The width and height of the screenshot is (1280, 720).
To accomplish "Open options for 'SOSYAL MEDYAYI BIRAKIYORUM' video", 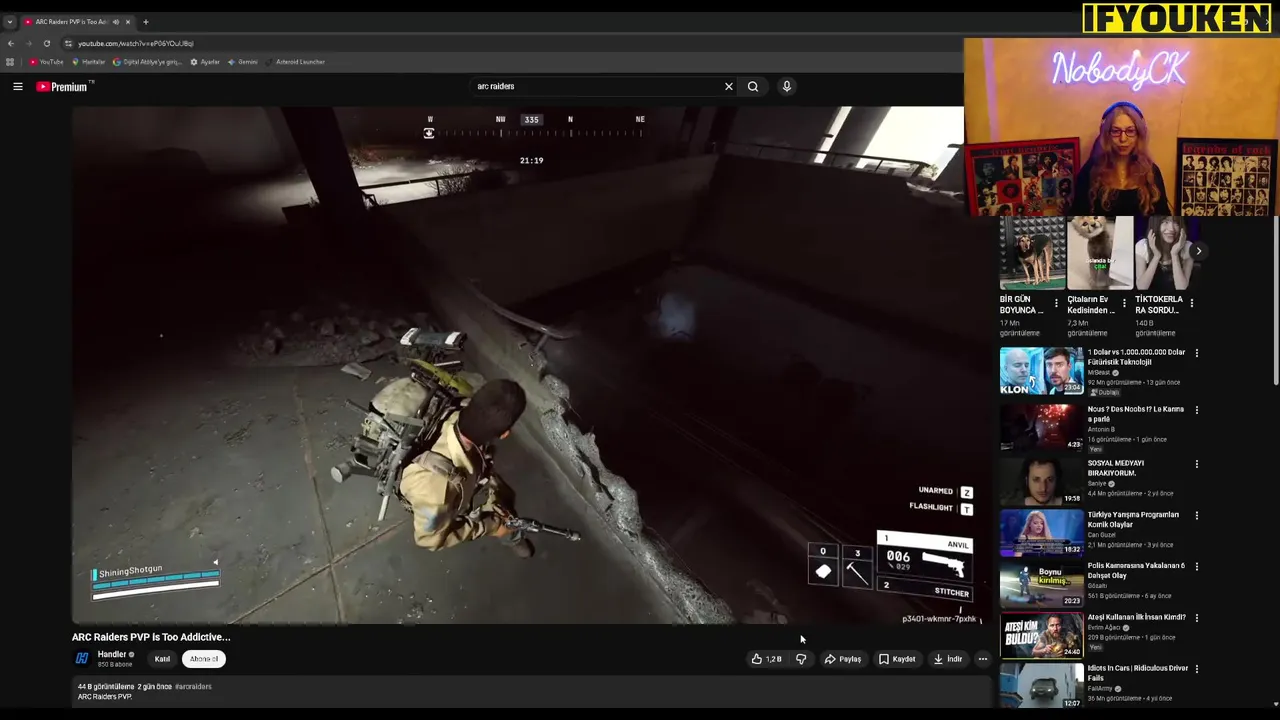I will point(1196,464).
